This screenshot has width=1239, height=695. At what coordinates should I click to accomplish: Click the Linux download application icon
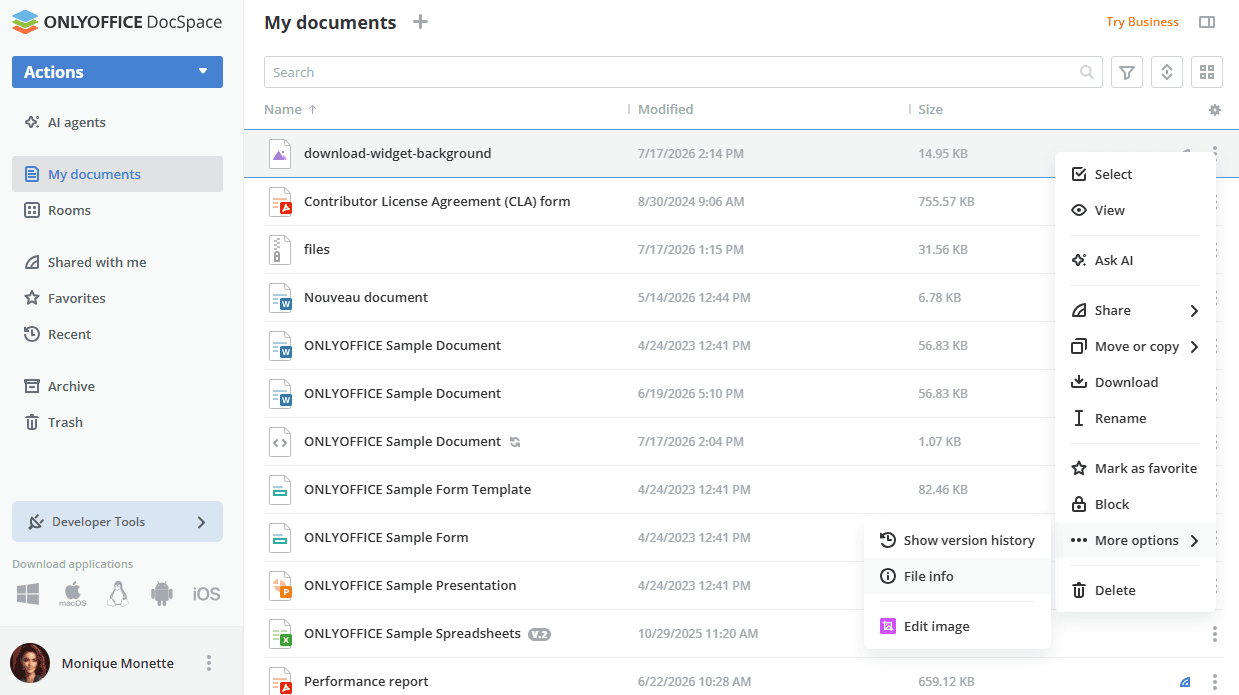tap(118, 594)
